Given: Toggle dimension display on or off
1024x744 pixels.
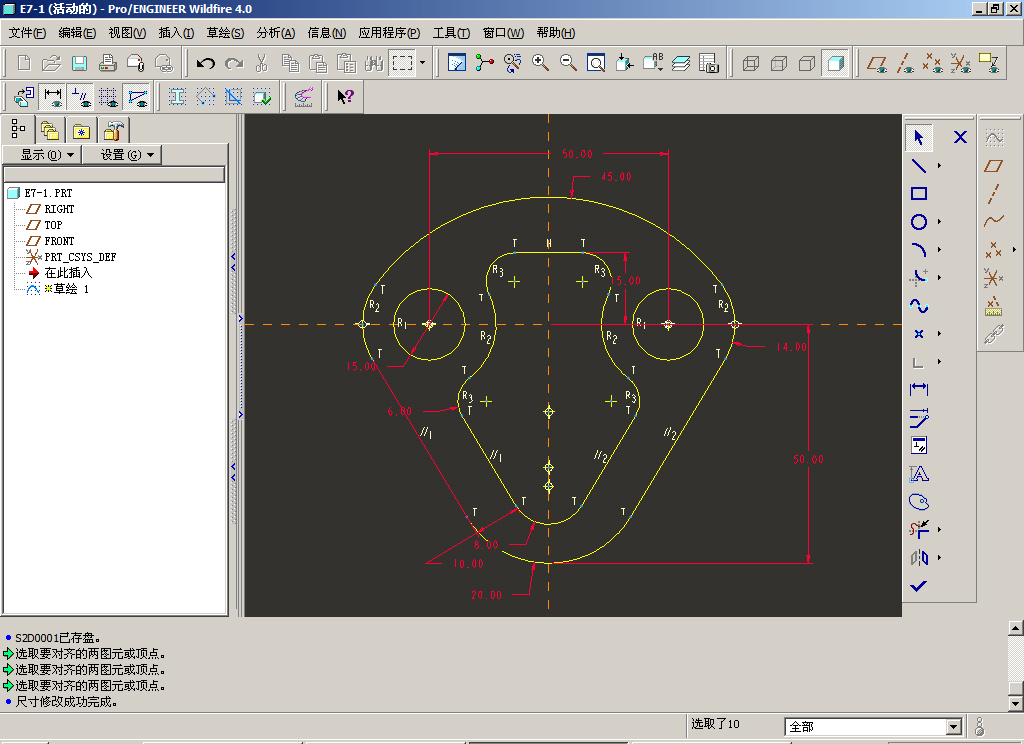Looking at the screenshot, I should (x=52, y=97).
